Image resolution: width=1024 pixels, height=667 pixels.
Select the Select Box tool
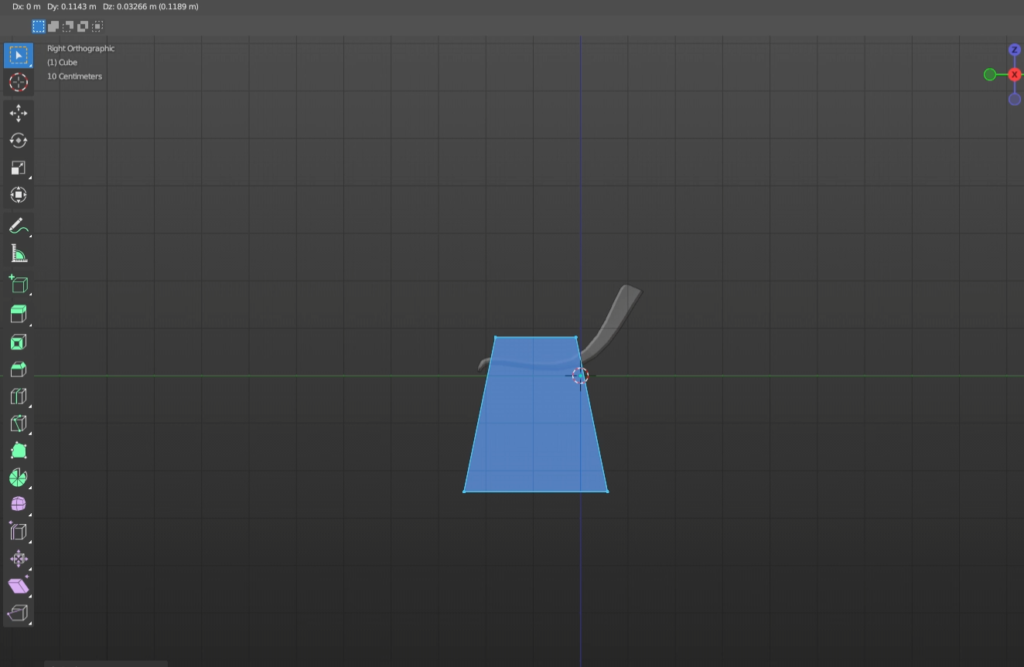pyautogui.click(x=18, y=55)
